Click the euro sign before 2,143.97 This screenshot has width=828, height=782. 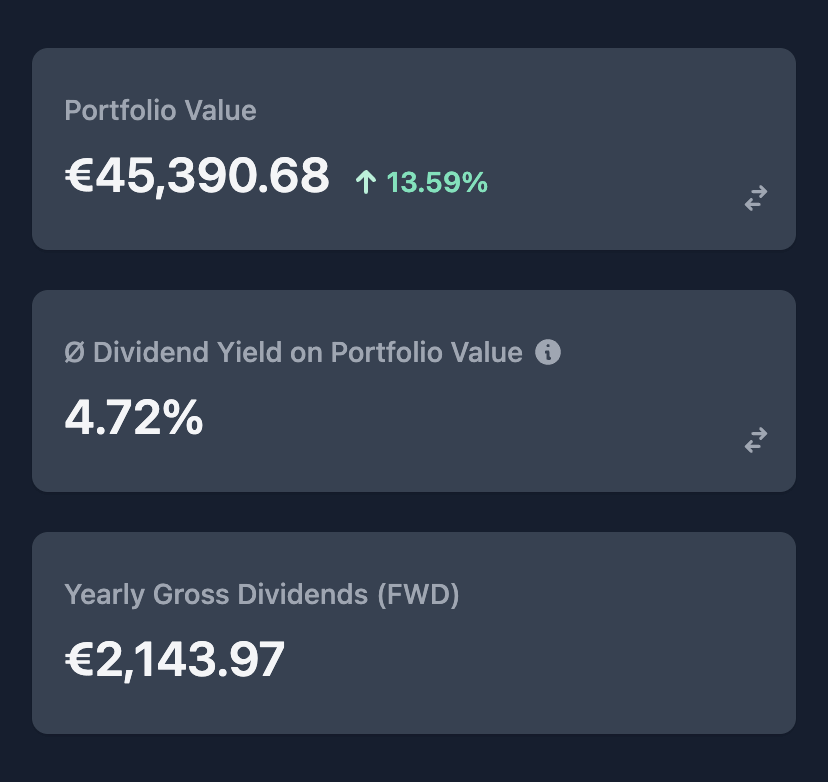coord(79,660)
